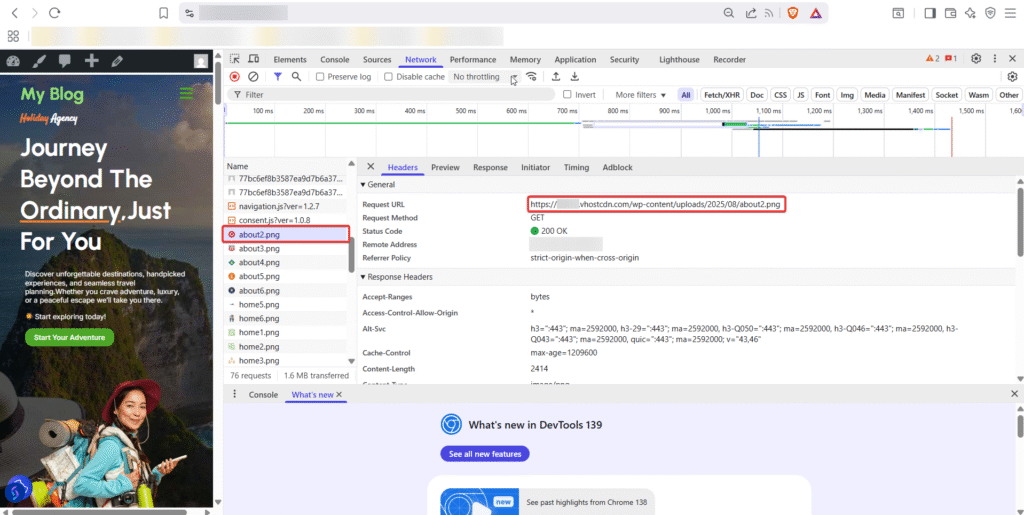Click the WordPress customize brush icon
The width and height of the screenshot is (1024, 515).
[x=39, y=61]
